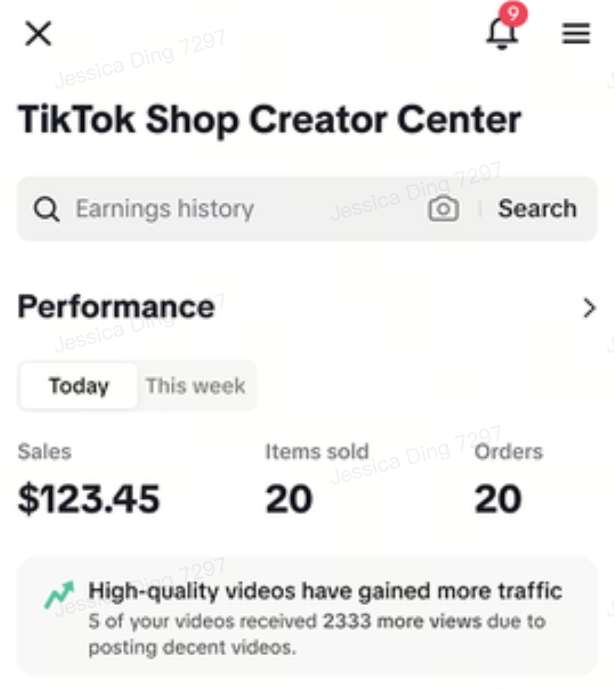Viewport: 614px width, 690px height.
Task: Select the Sales label
Action: [45, 452]
